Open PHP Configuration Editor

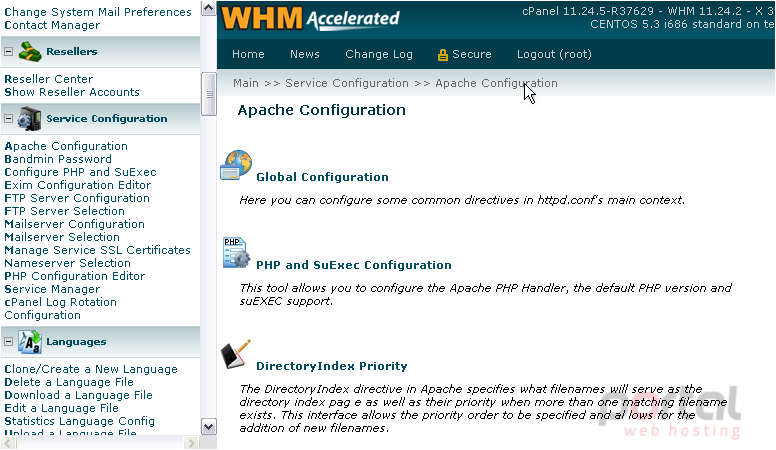click(x=75, y=276)
